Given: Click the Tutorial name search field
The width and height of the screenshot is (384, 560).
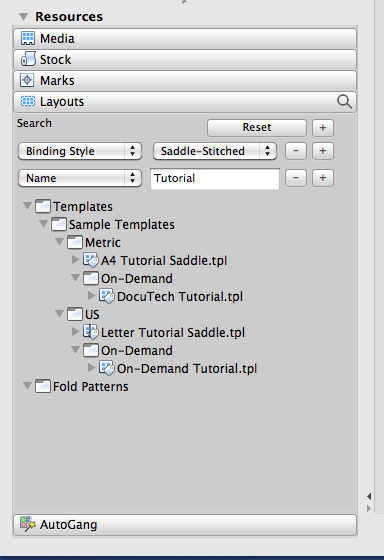Looking at the screenshot, I should [215, 178].
